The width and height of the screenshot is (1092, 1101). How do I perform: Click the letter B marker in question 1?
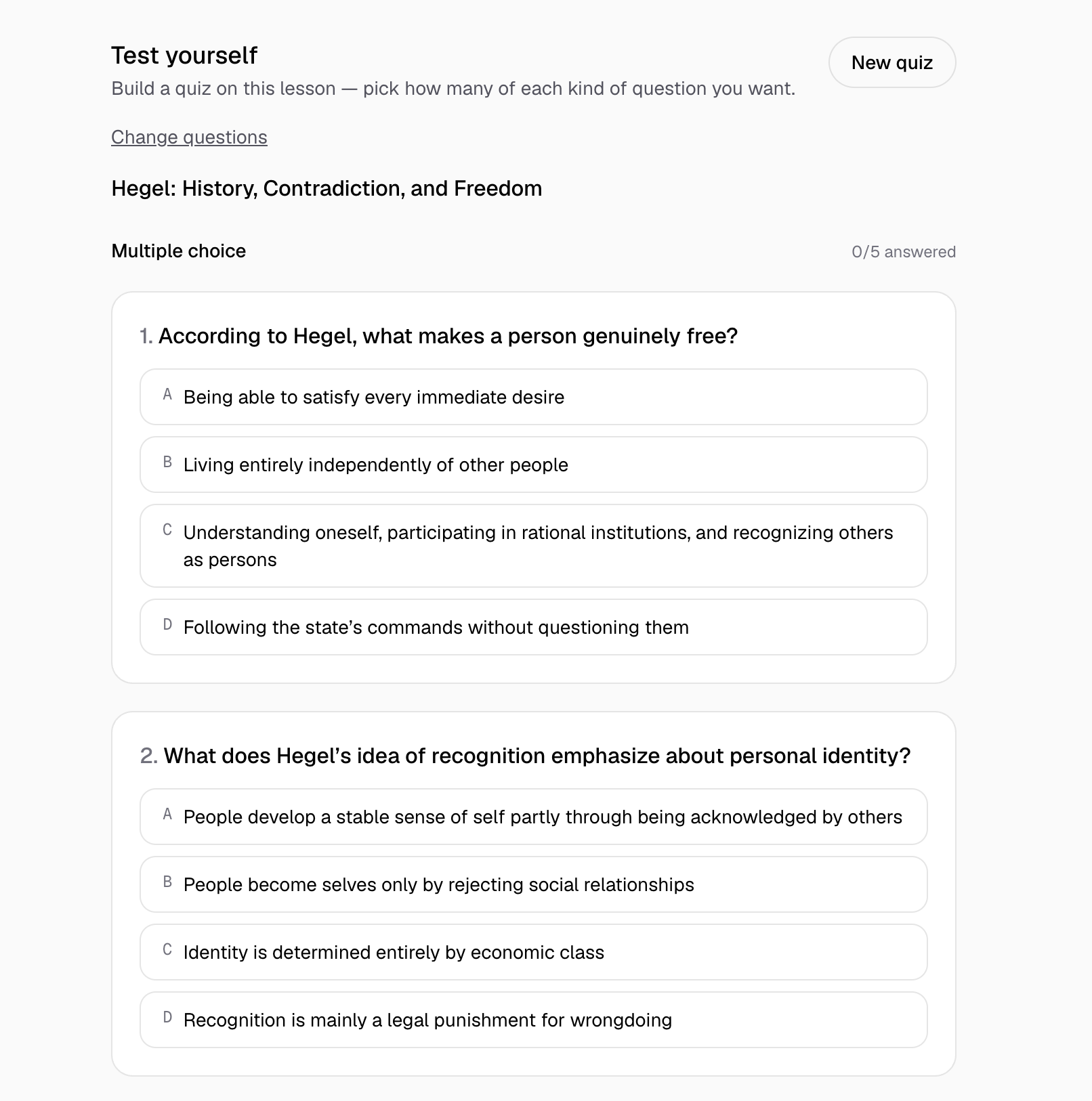167,462
